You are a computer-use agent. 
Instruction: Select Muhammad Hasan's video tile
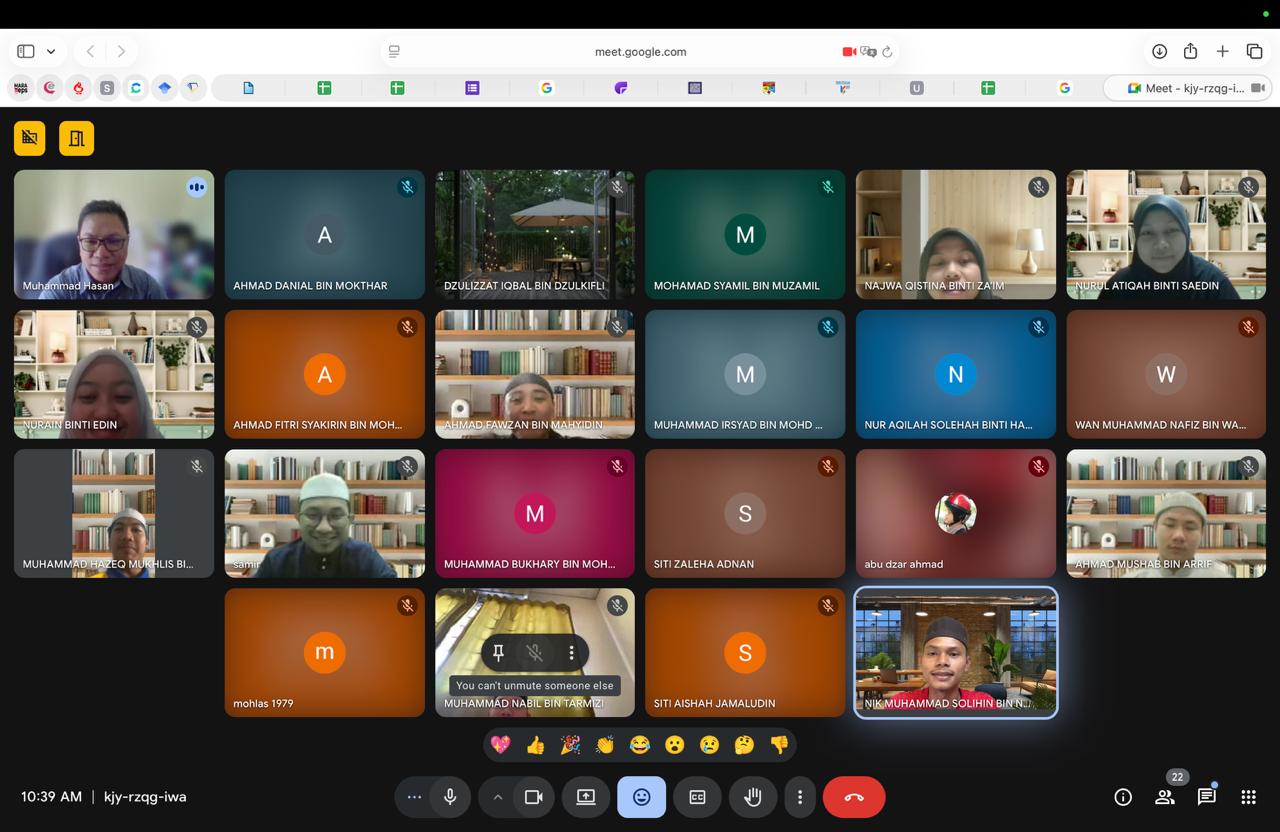coord(114,234)
